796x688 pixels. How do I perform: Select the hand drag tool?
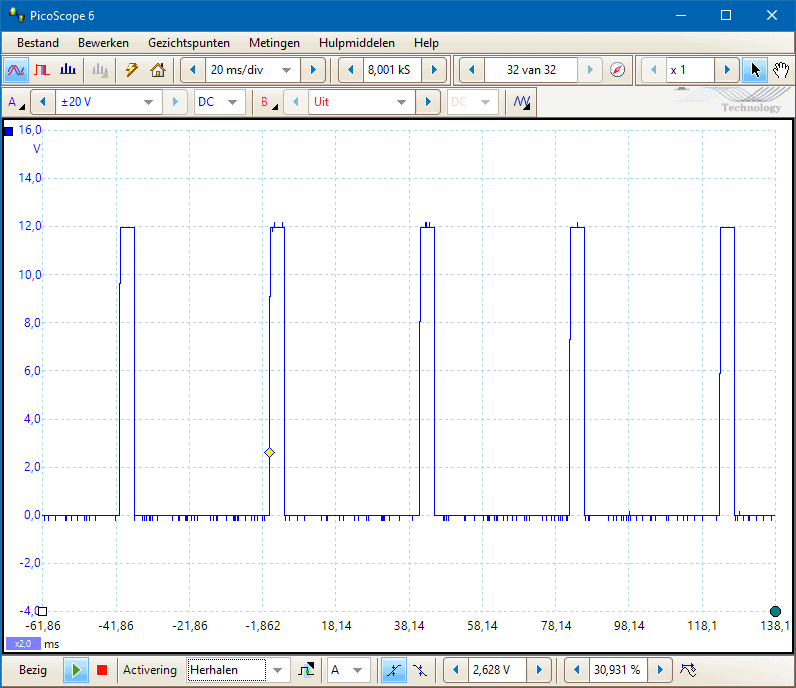780,70
